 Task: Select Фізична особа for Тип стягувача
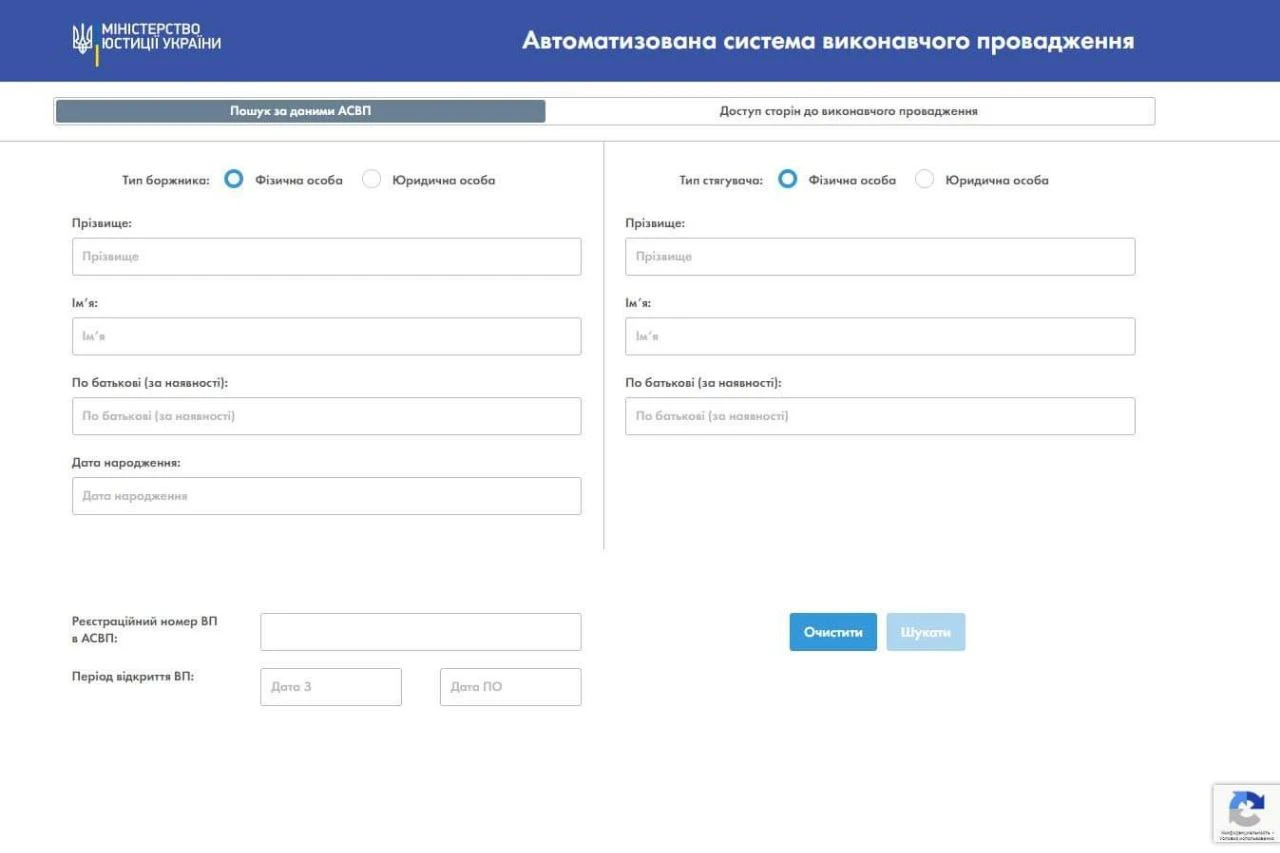788,178
